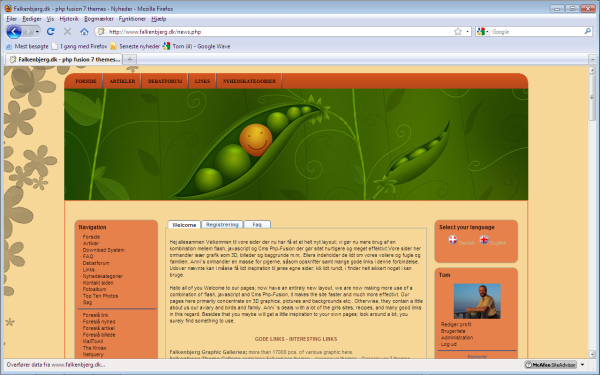Open the McAfee SiteAdvisor dropdown arrow
The height and width of the screenshot is (375, 600).
point(582,365)
